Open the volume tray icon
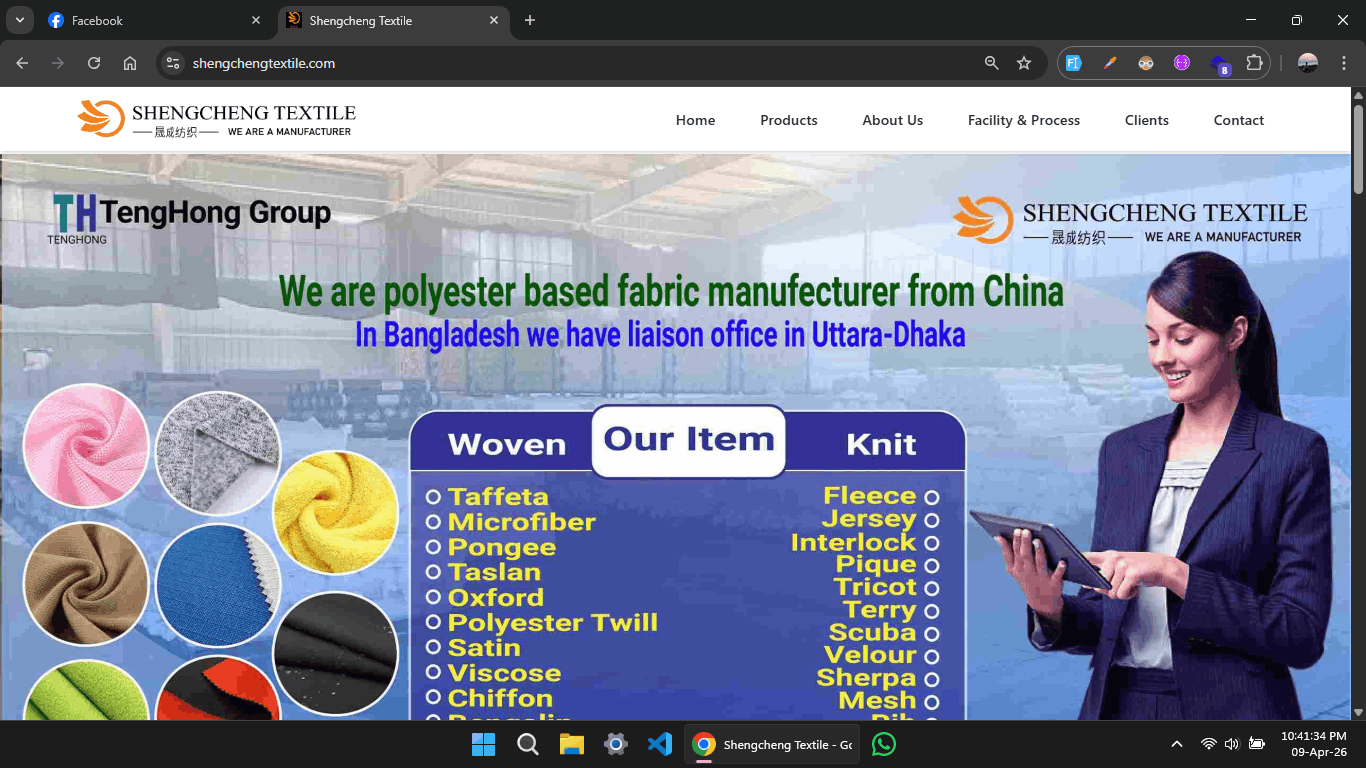The image size is (1366, 768). 1231,744
